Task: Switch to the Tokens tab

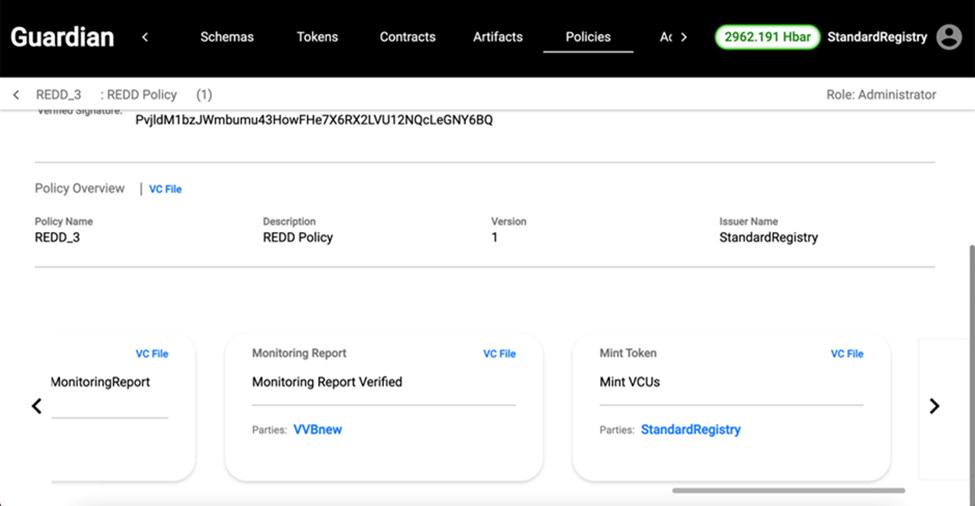Action: click(317, 37)
